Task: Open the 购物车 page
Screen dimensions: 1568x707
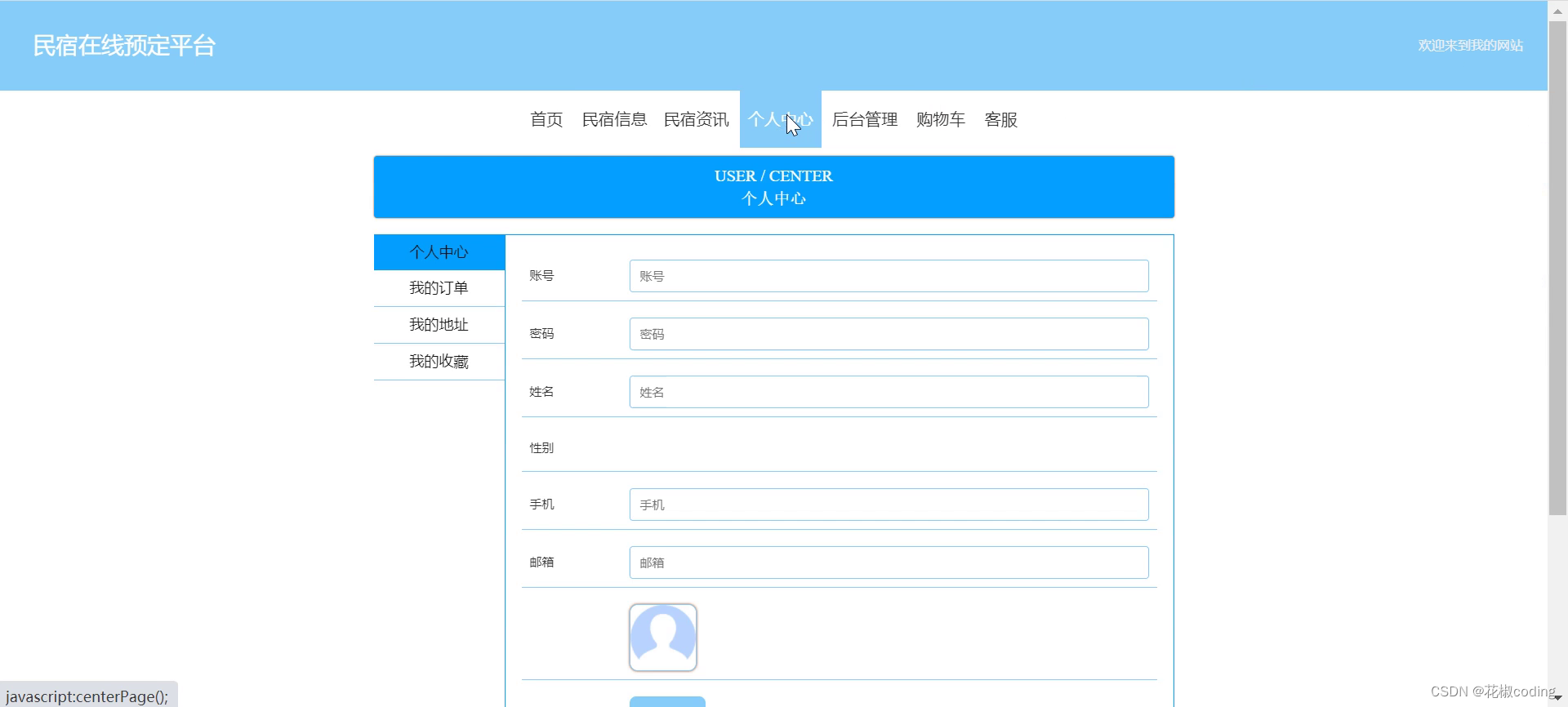Action: pos(940,119)
